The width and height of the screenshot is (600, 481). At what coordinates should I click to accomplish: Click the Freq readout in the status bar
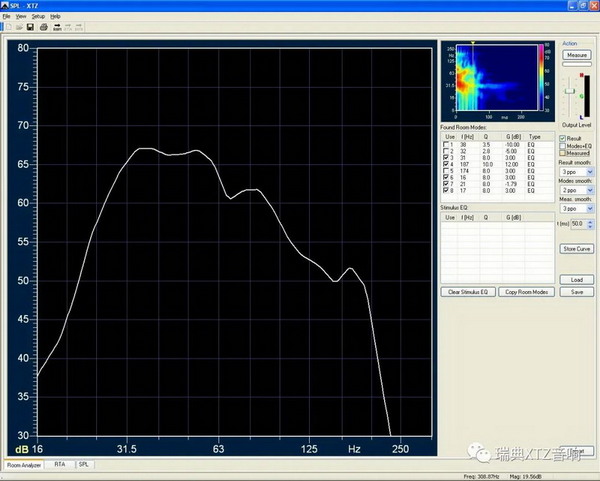481,476
